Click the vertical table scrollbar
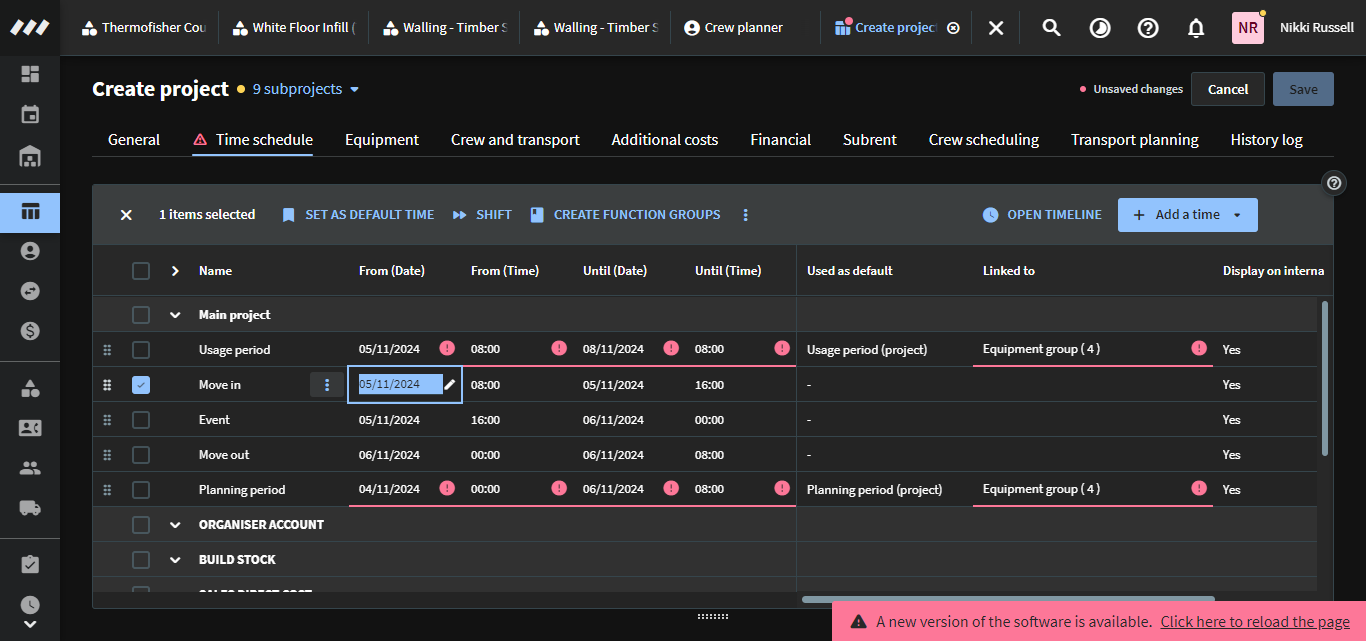Viewport: 1366px width, 641px height. [1326, 378]
